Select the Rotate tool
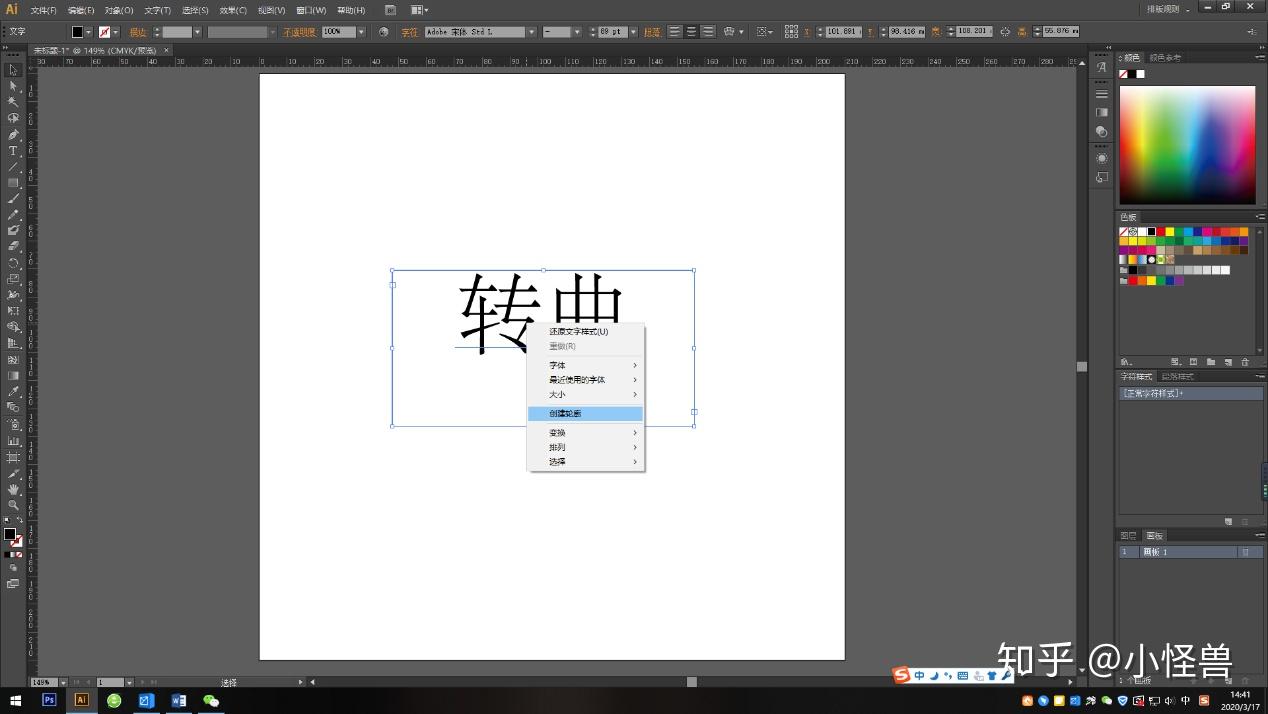 [x=13, y=263]
